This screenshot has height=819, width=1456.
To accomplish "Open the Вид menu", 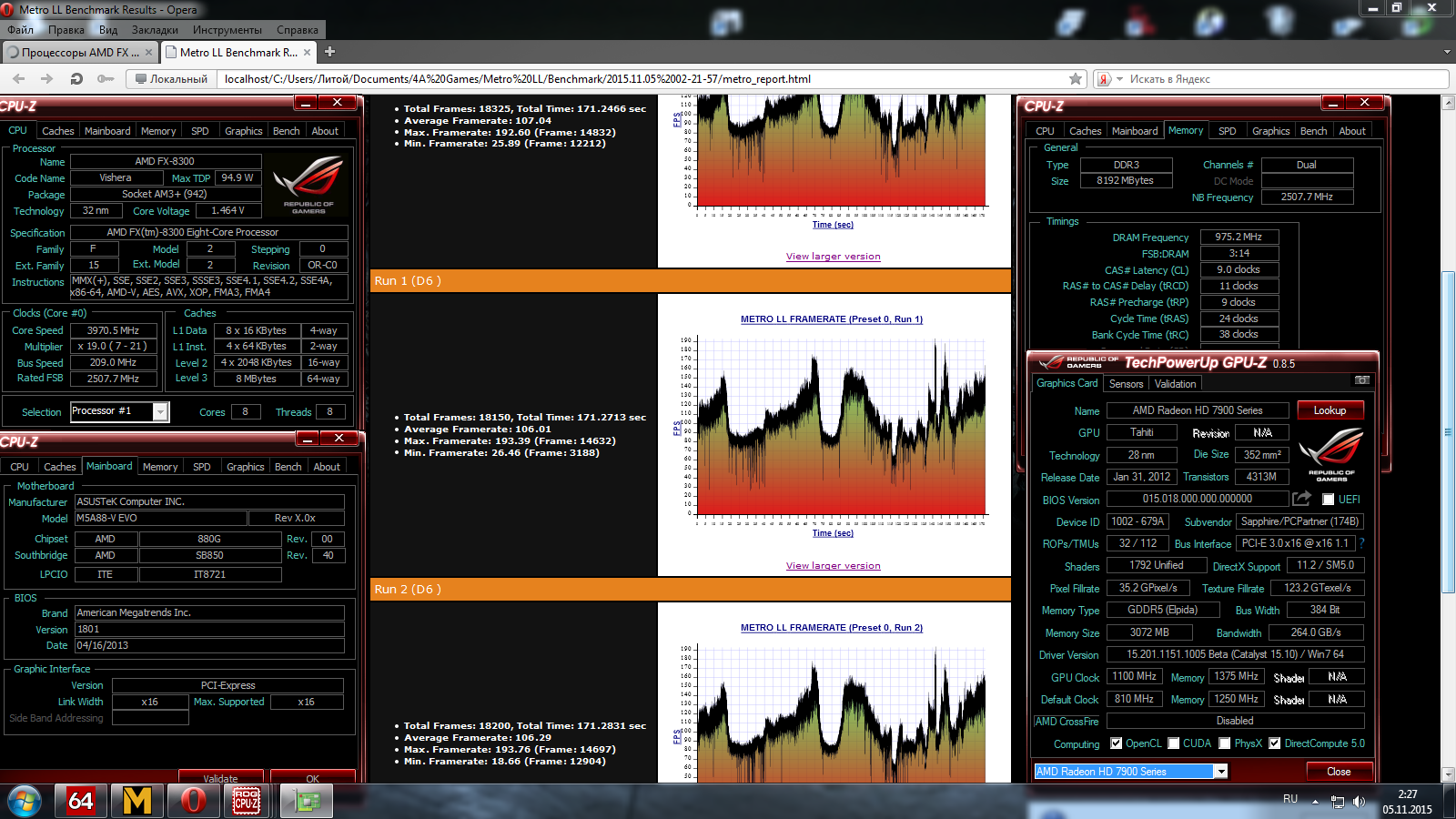I will [108, 30].
